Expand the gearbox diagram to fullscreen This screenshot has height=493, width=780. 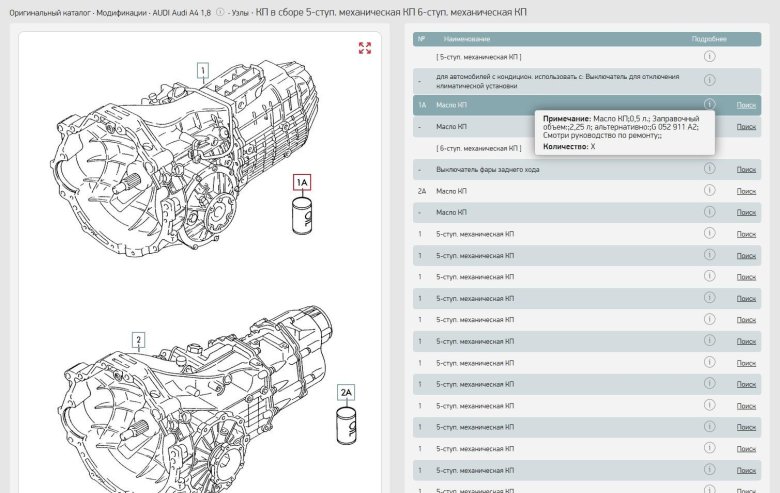(x=365, y=48)
